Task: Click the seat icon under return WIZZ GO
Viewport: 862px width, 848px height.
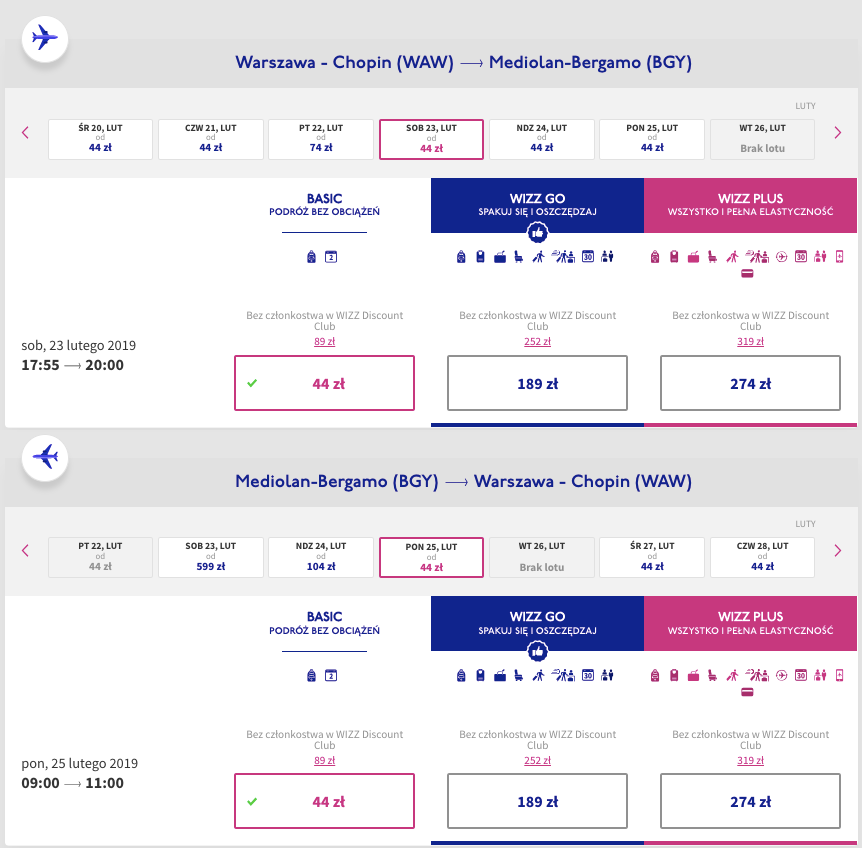Action: [x=518, y=675]
